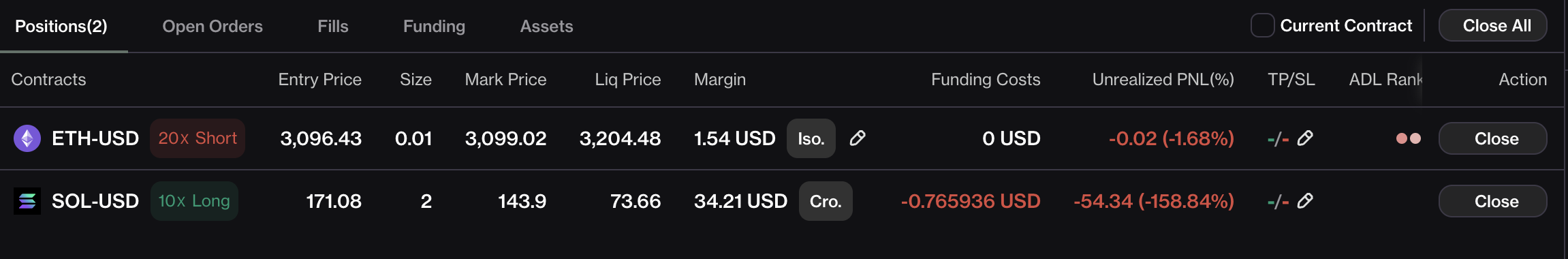Edit margin pencil icon for ETH-USD

(x=858, y=138)
